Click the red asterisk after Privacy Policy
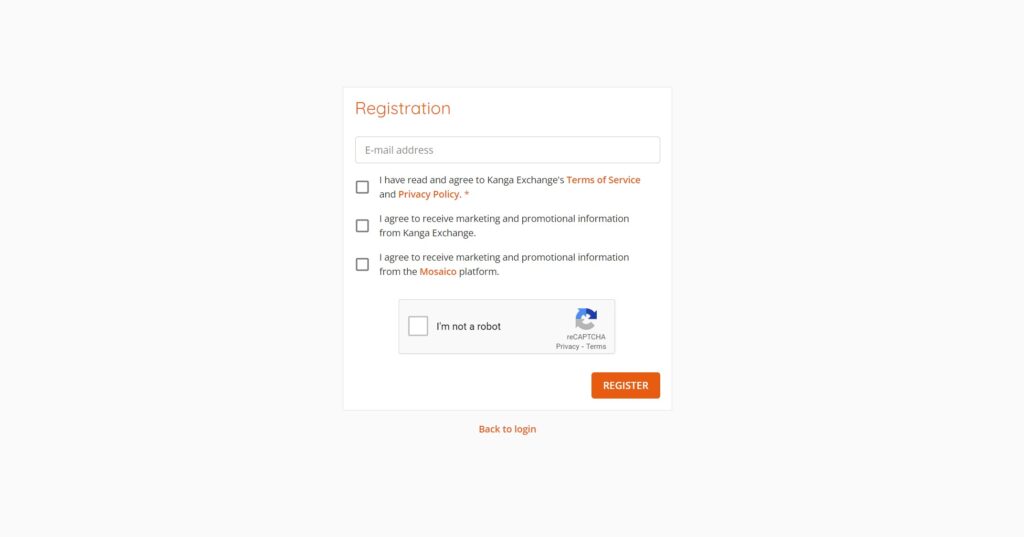Viewport: 1024px width, 537px height. pos(466,194)
